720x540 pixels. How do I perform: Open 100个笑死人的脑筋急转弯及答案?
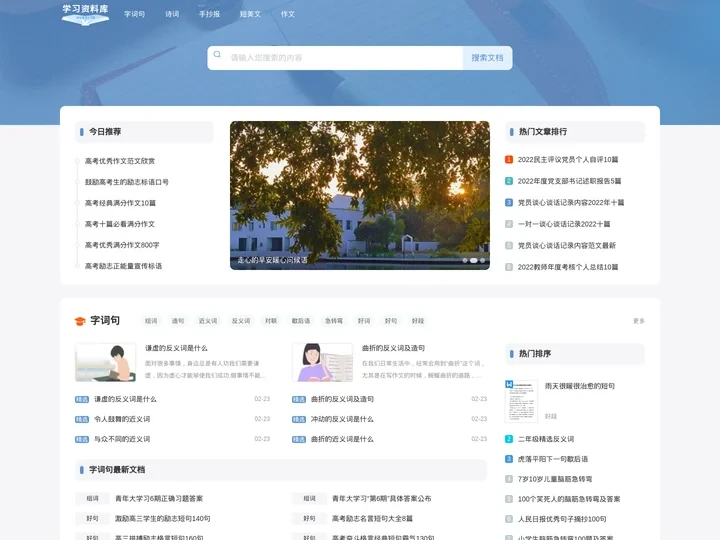tap(569, 499)
